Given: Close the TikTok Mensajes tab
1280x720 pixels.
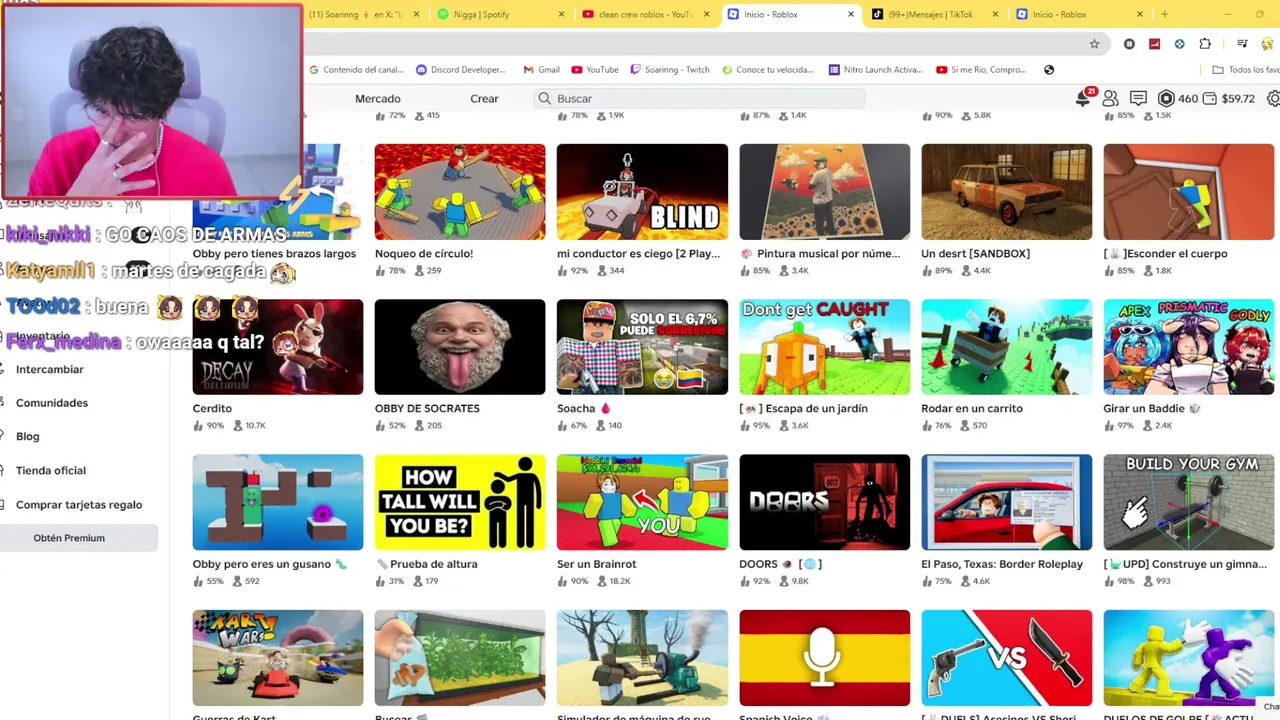Looking at the screenshot, I should 995,14.
